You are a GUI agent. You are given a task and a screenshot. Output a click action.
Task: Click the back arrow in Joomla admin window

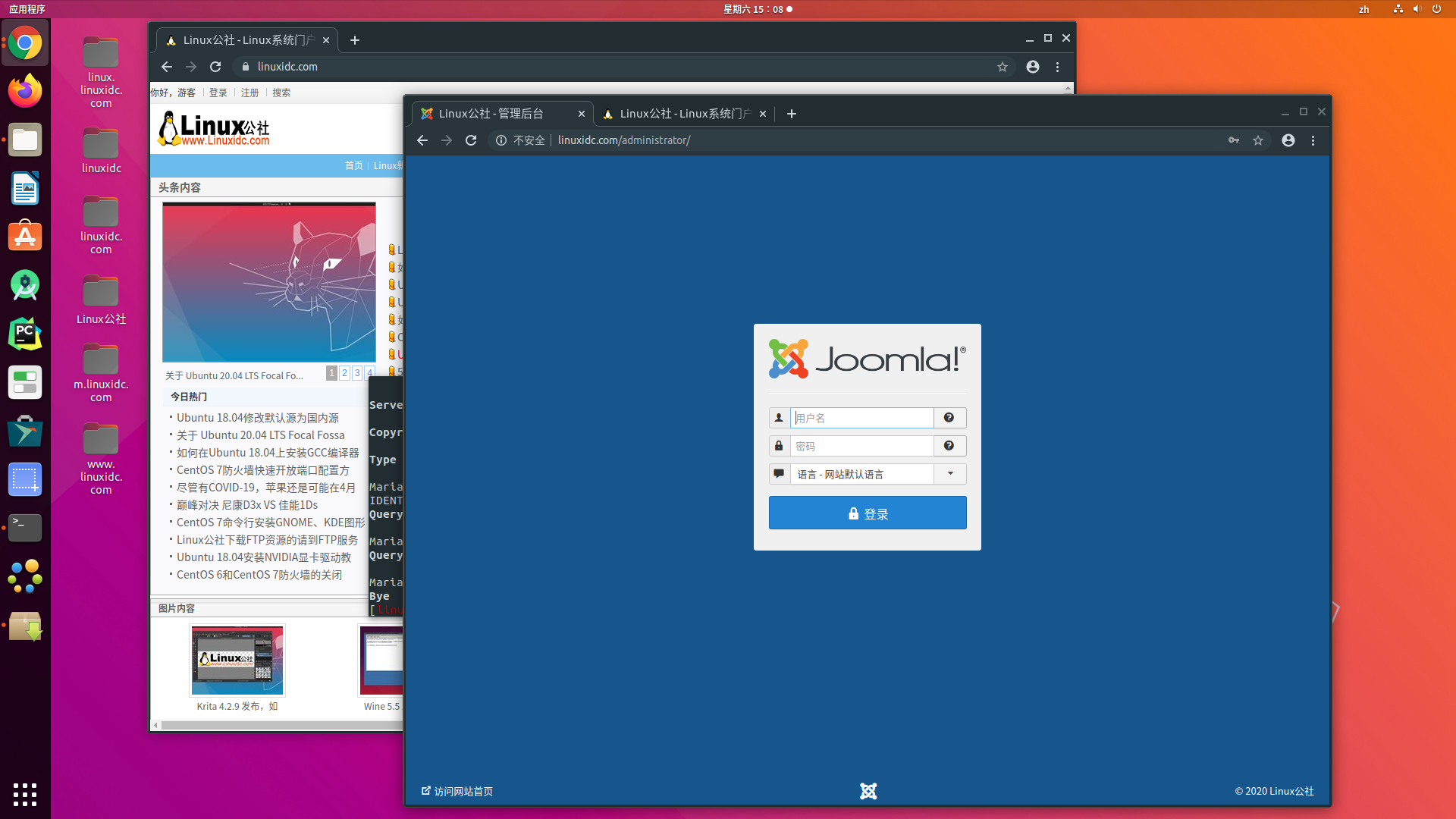pos(422,140)
